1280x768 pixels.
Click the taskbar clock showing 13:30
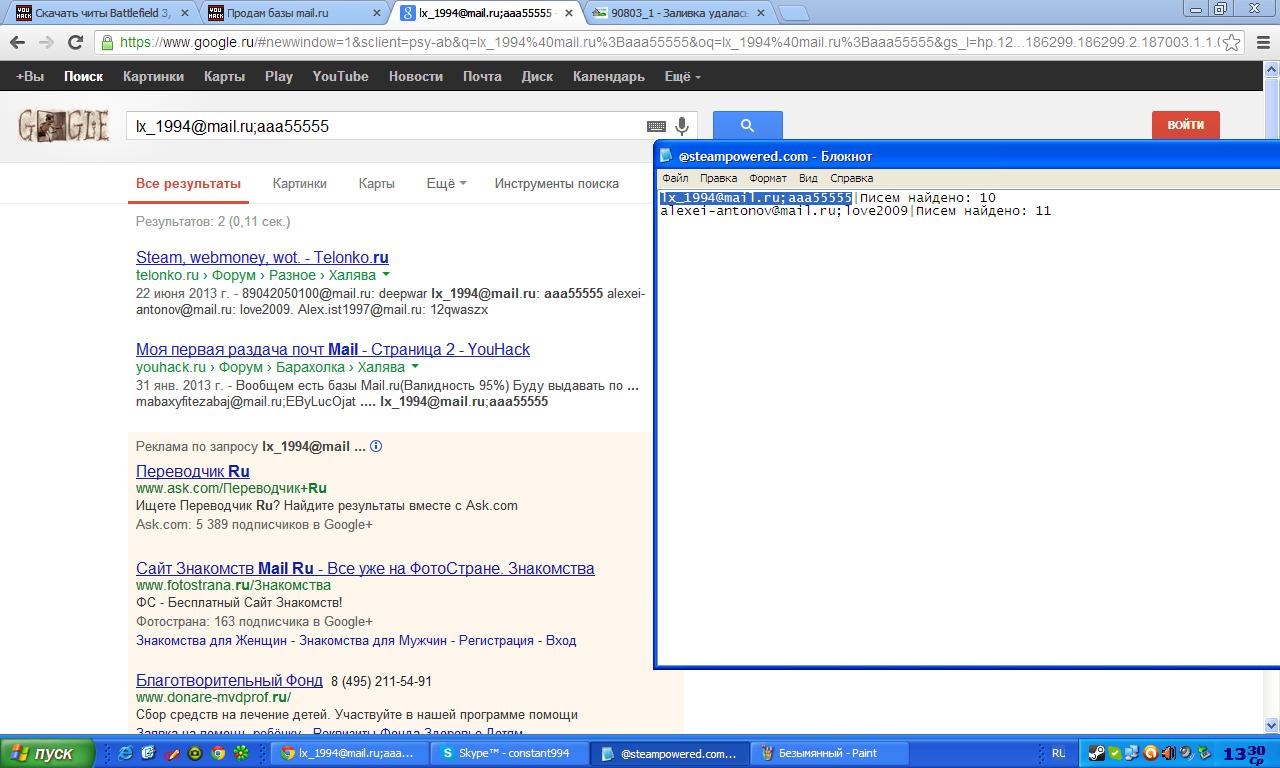[1244, 753]
